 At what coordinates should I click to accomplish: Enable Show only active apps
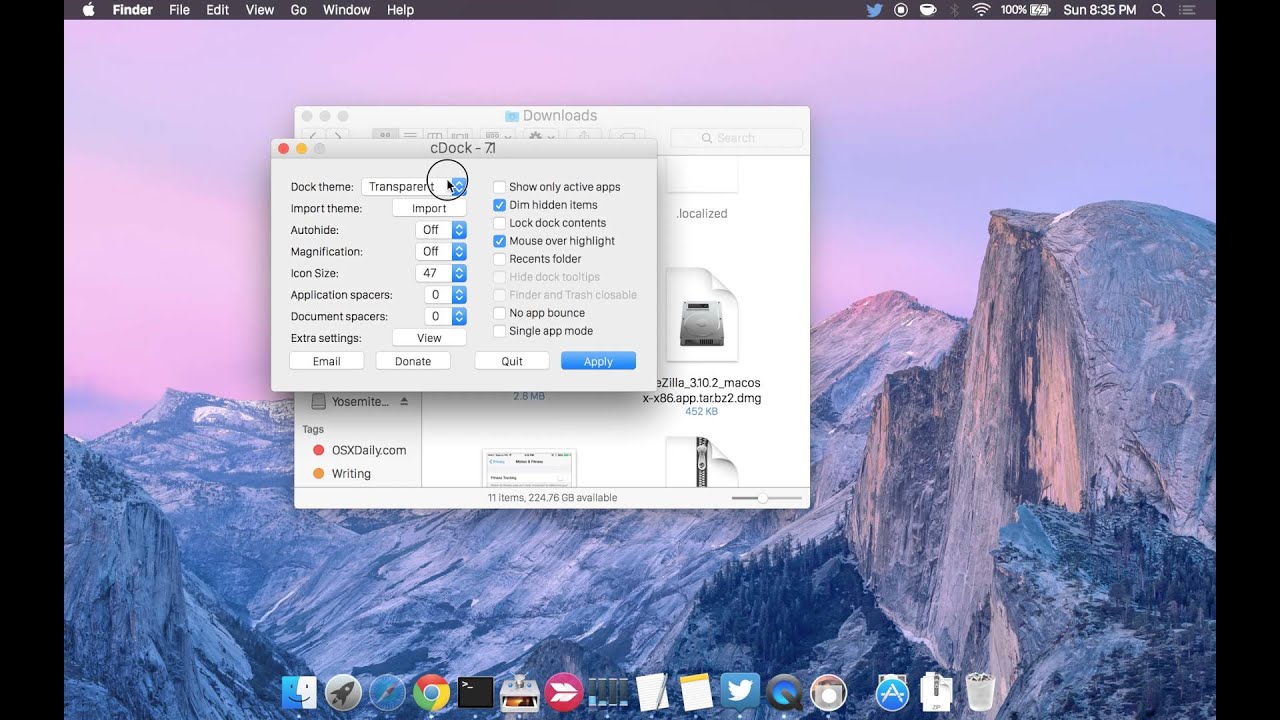coord(499,187)
